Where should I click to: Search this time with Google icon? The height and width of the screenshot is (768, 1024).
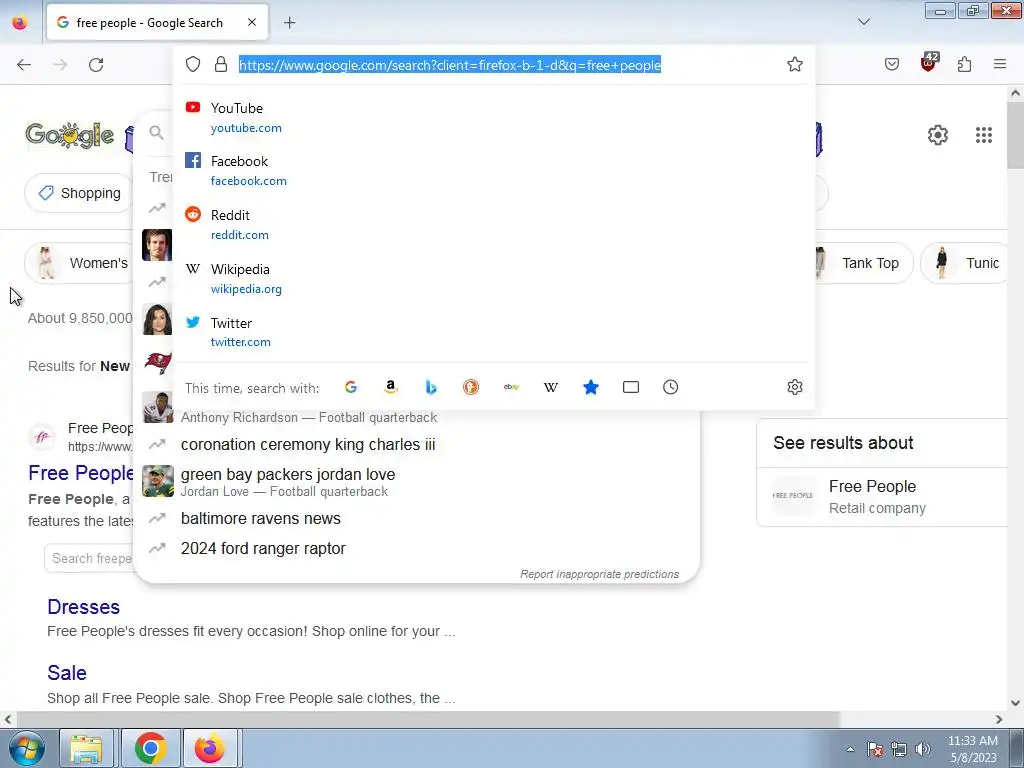pos(351,387)
